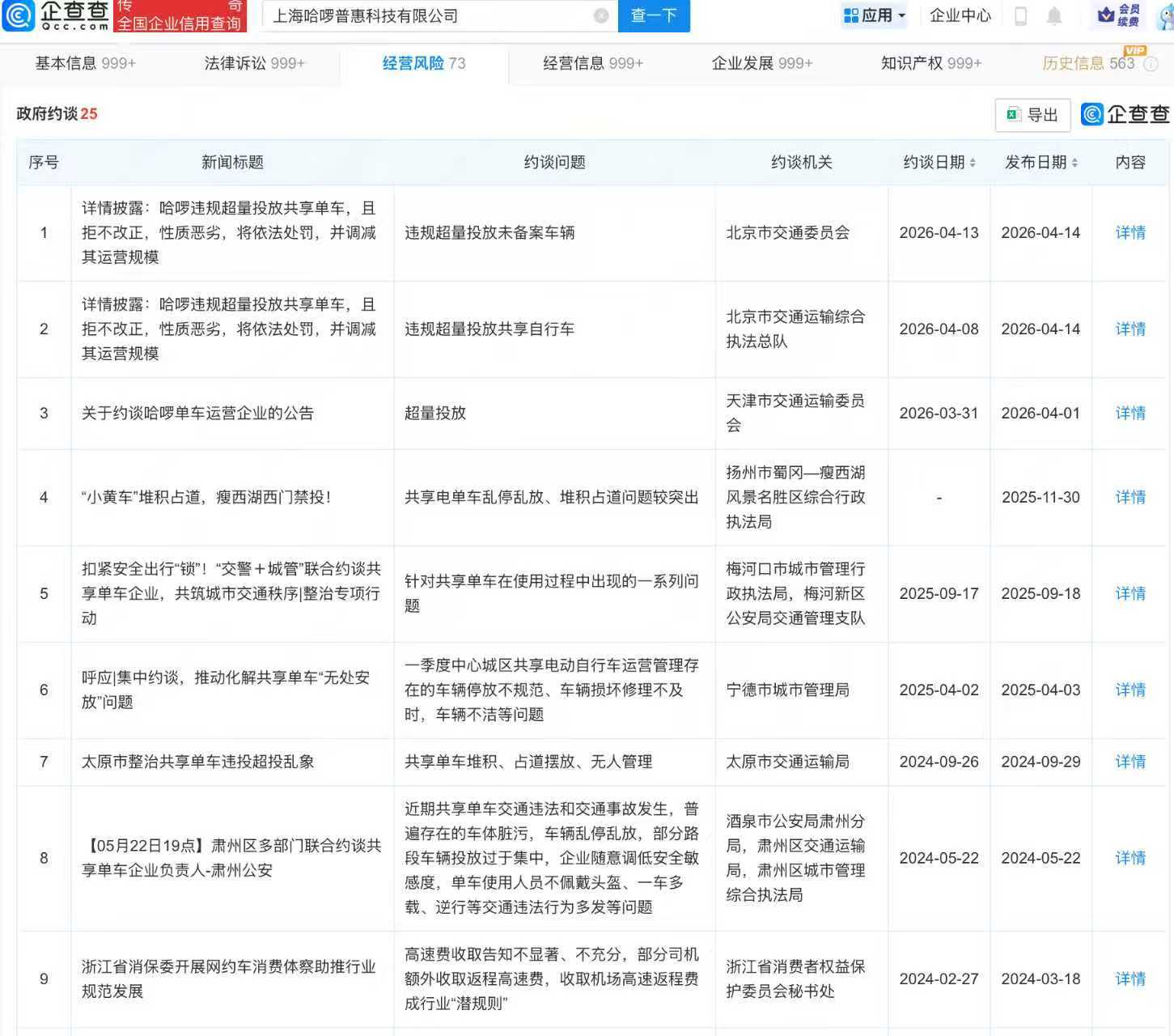Image resolution: width=1174 pixels, height=1036 pixels.
Task: Click issue text 共享单车堆积、占道摆放、无人管理
Action: [x=528, y=762]
